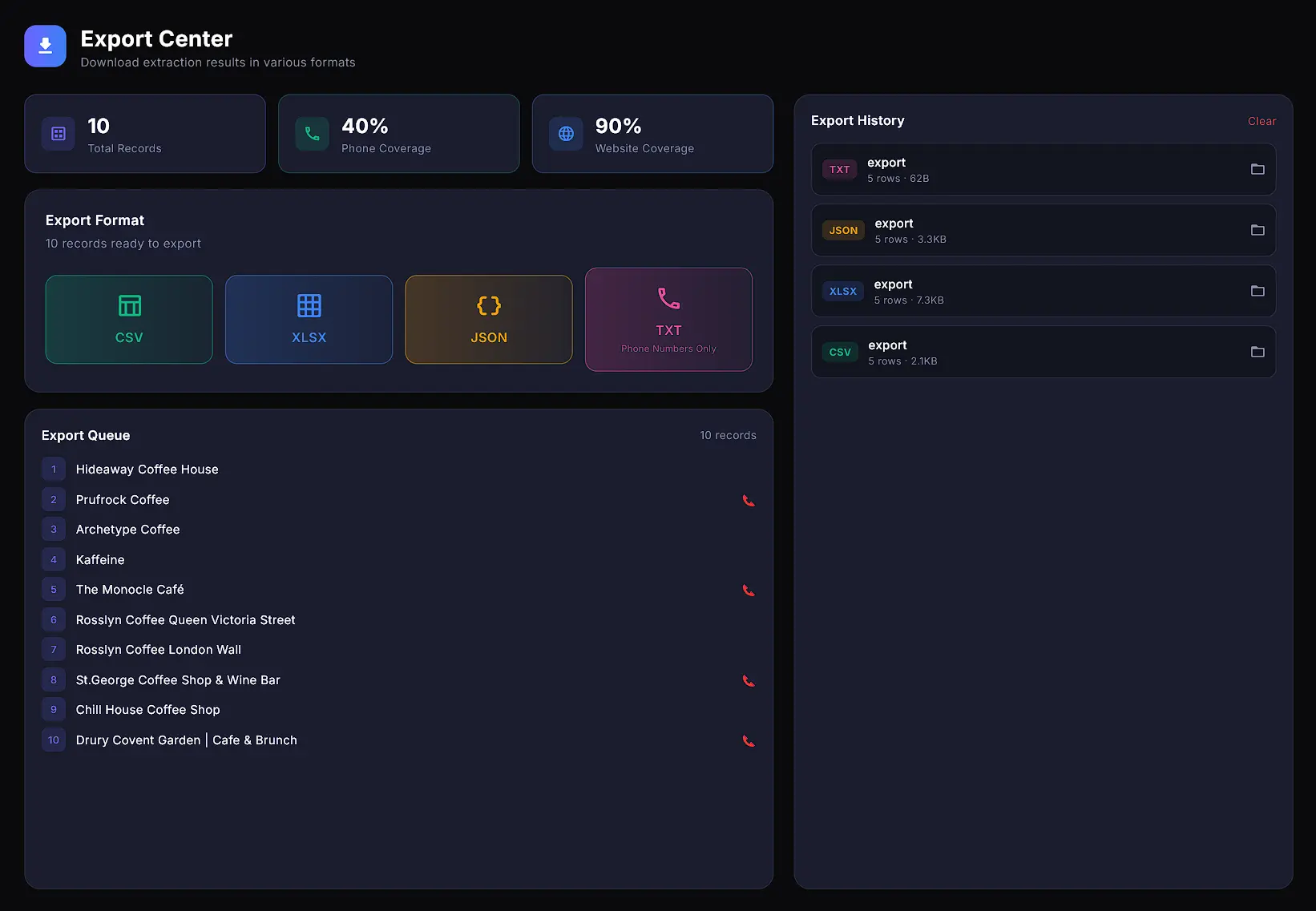Click '5 rows · 2.1KB' history detail
The height and width of the screenshot is (911, 1316).
tap(902, 361)
